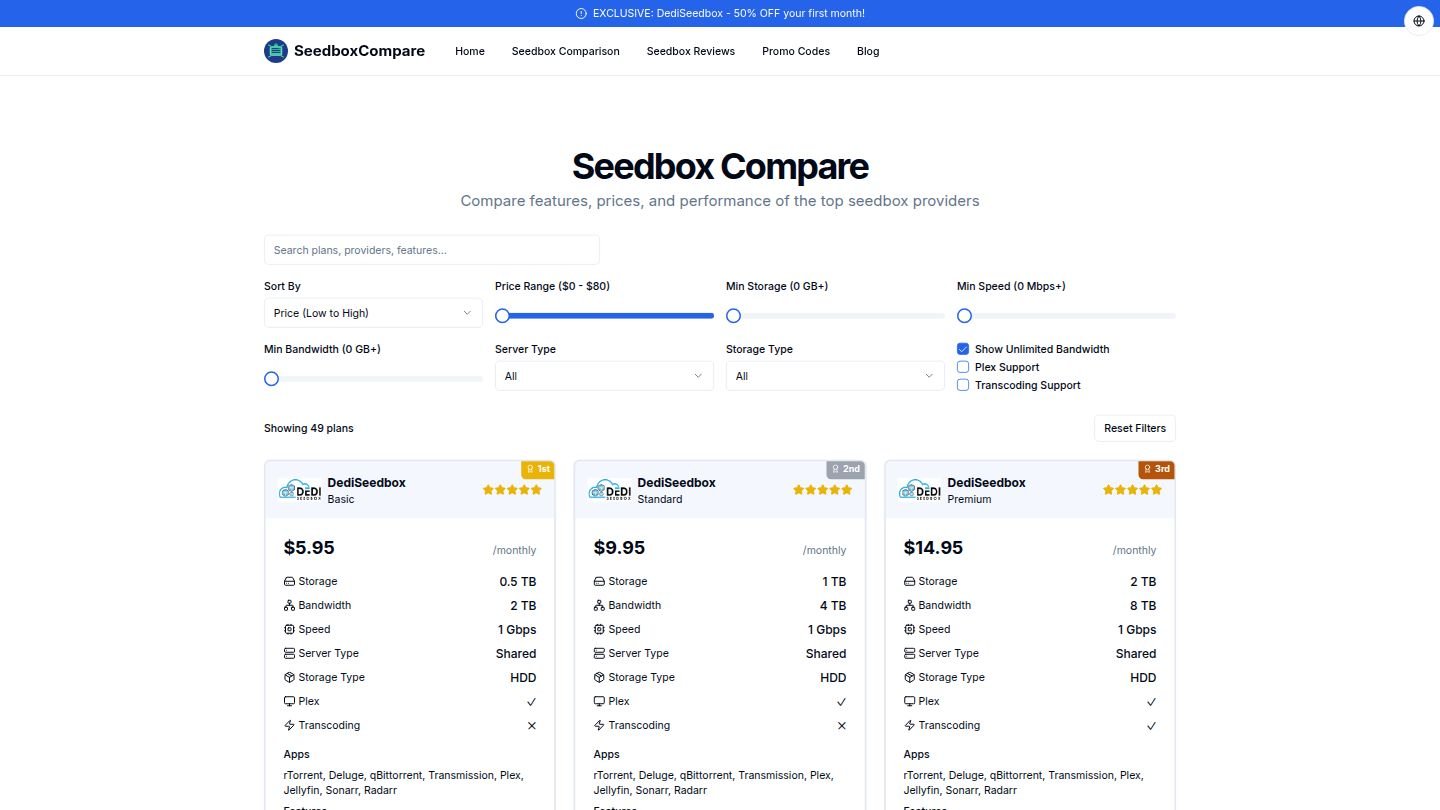The height and width of the screenshot is (810, 1440).
Task: Click star rating on Premium plan
Action: pos(1132,490)
